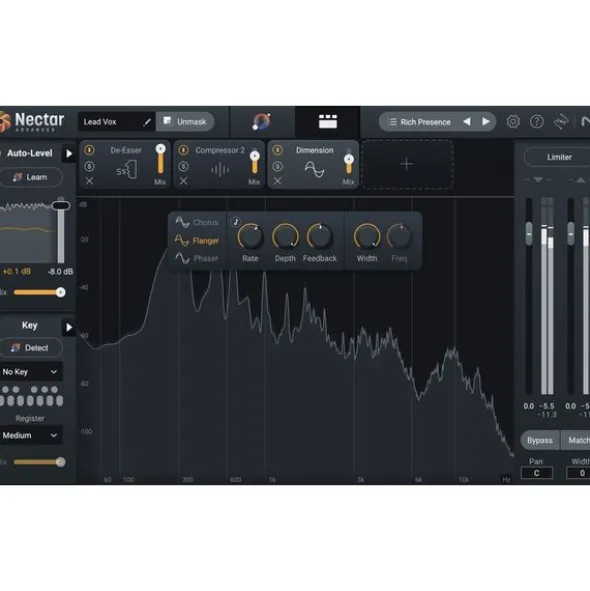
Task: Solo the De-Esser module
Action: tap(89, 166)
